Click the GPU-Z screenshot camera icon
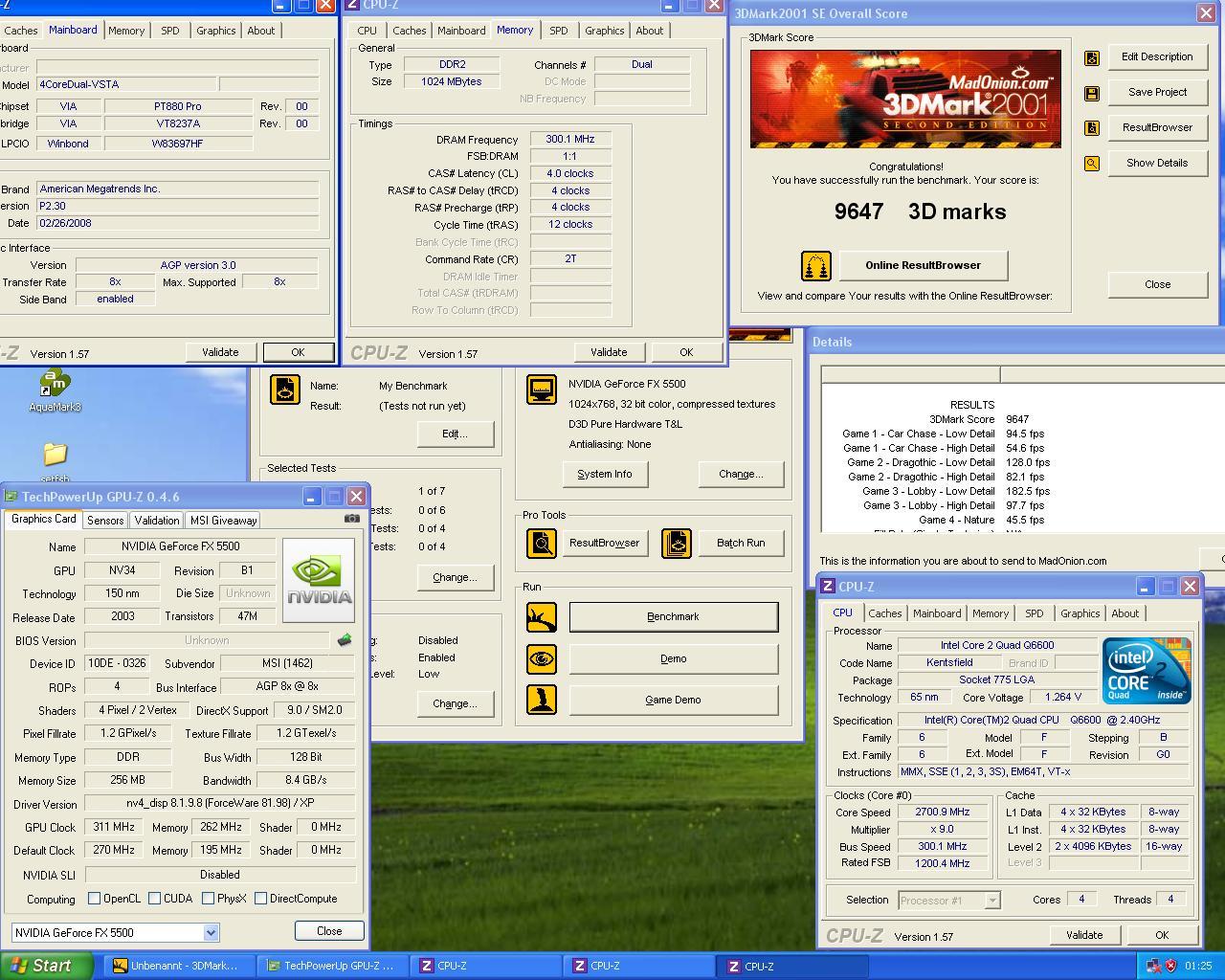 click(352, 519)
